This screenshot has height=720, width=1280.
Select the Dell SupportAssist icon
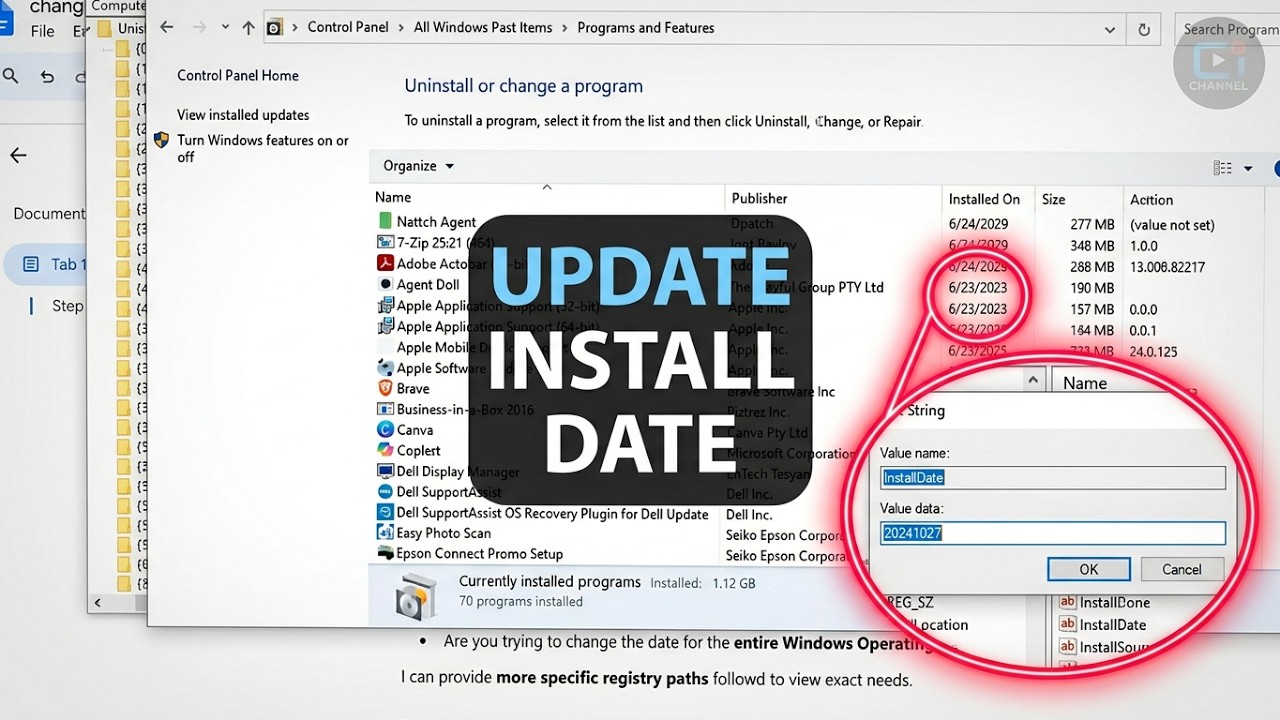(x=385, y=492)
